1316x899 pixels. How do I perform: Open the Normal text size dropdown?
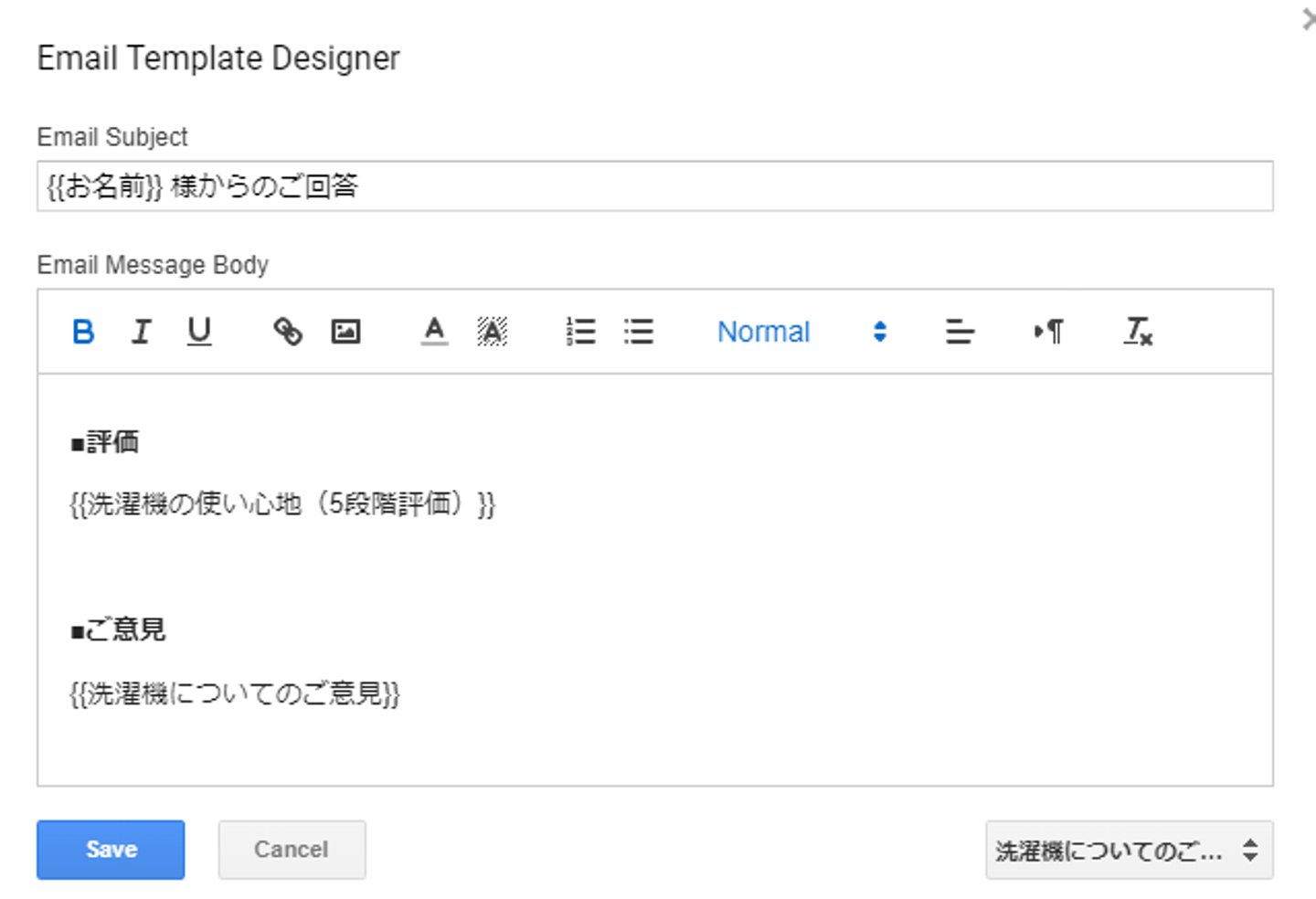pyautogui.click(x=801, y=332)
